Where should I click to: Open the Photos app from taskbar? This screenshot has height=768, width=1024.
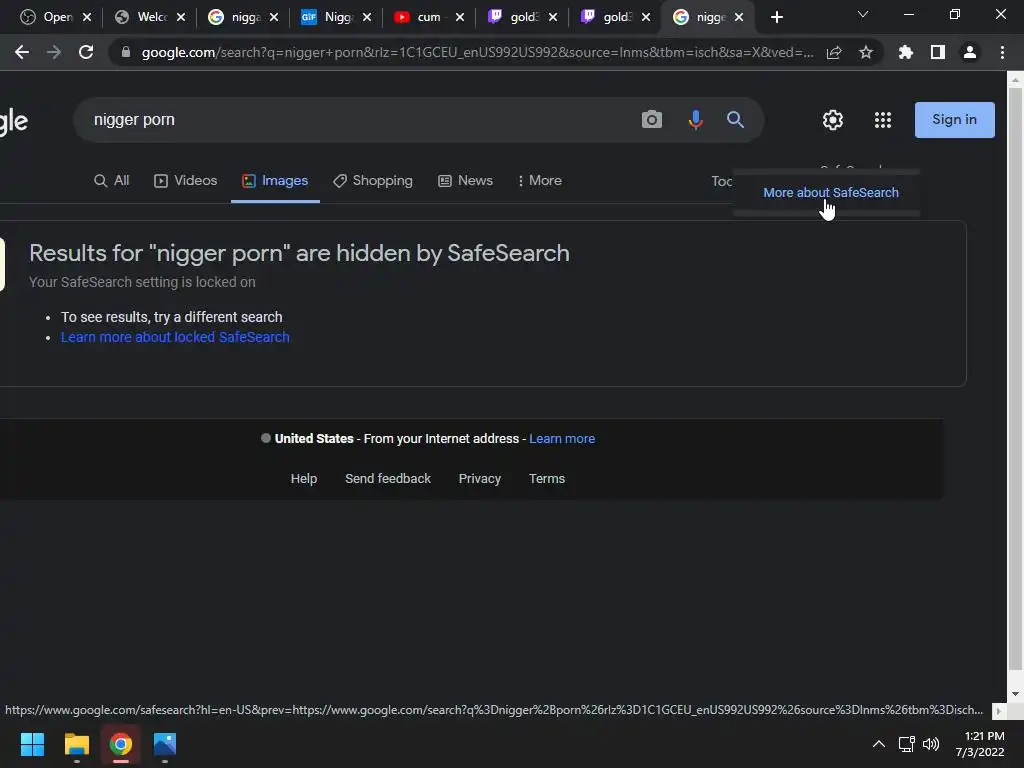(x=165, y=744)
